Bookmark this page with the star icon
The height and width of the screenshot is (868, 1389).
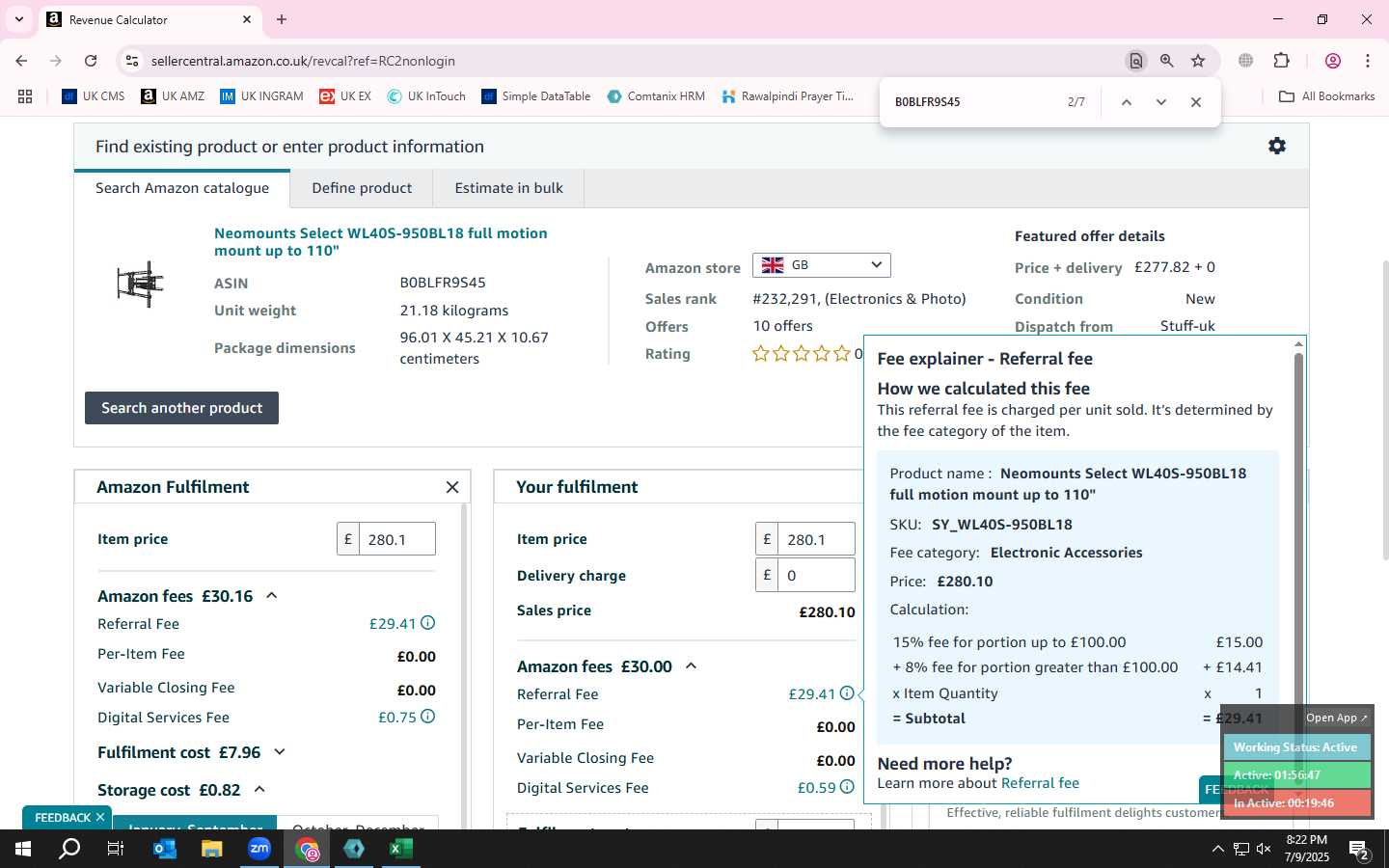coord(1198,61)
